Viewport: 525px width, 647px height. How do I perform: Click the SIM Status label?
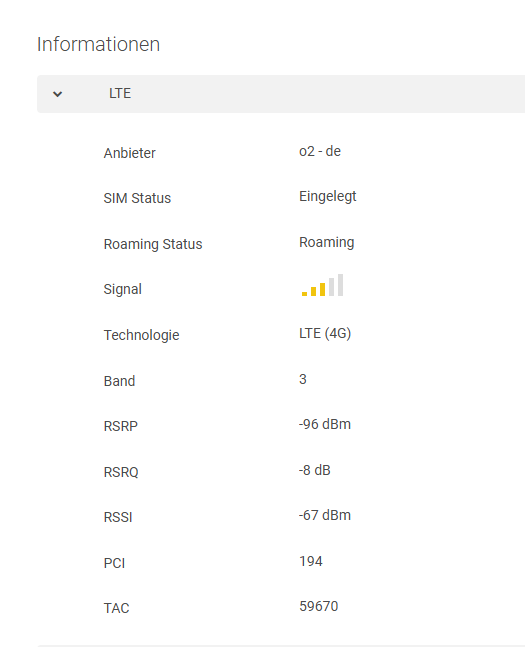(x=137, y=198)
